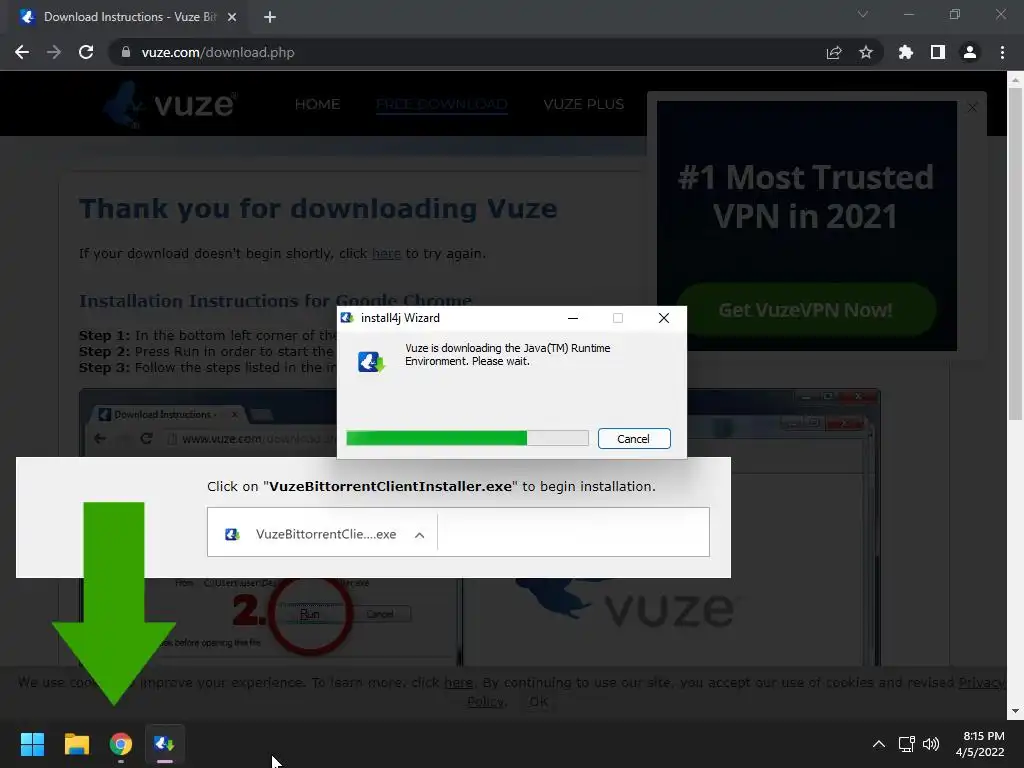
Task: Share this page via toolbar icon
Action: pos(834,52)
